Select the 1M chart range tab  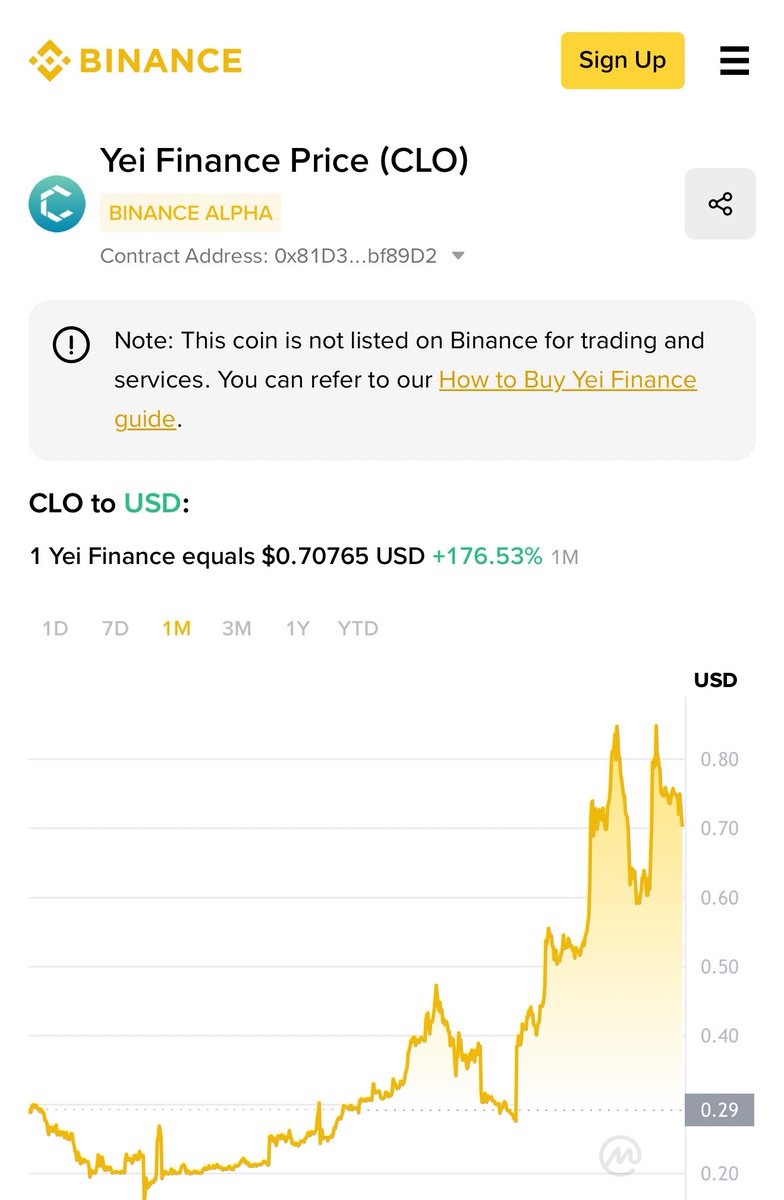point(176,629)
